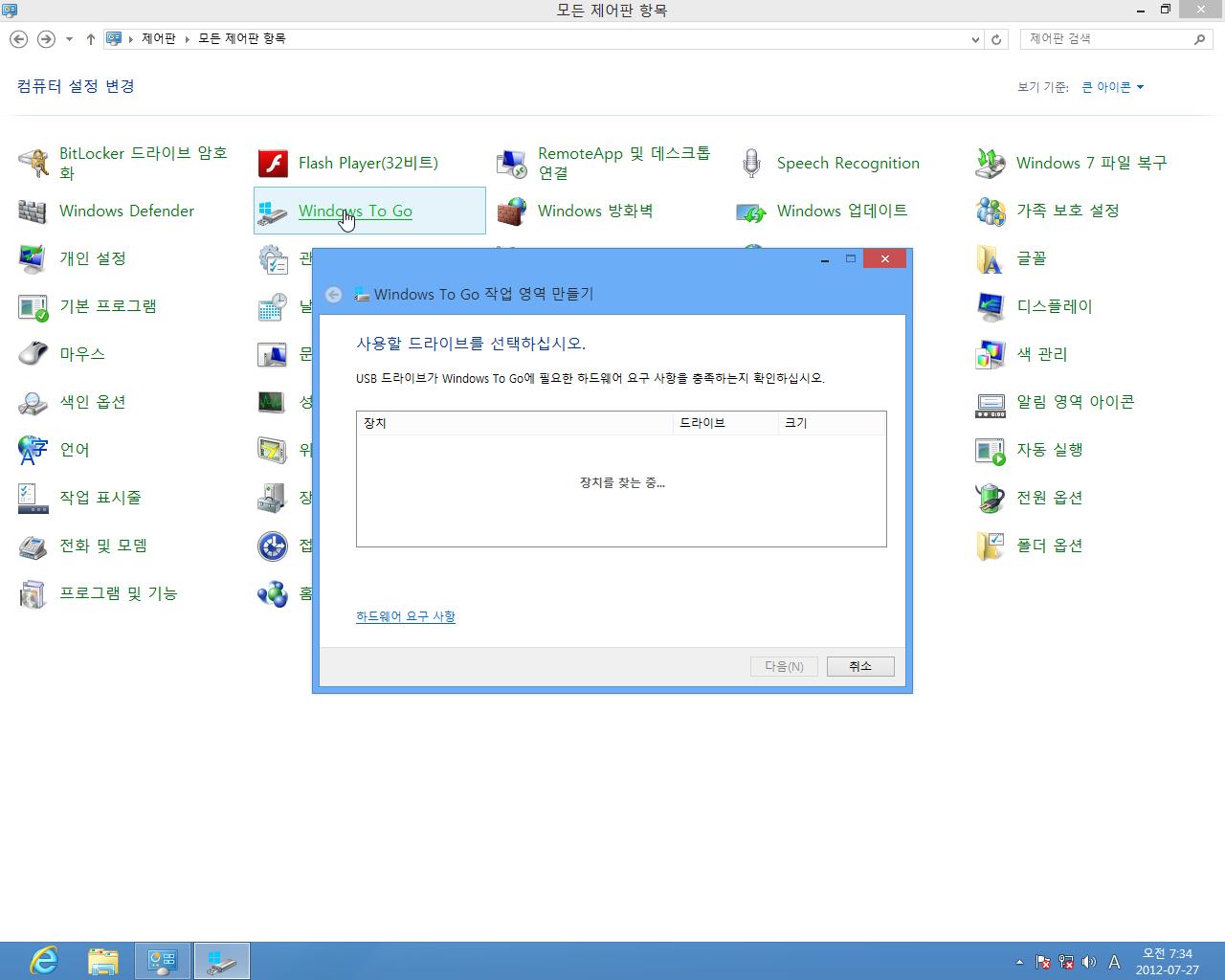Click the refresh button in address bar
1225x980 pixels.
pyautogui.click(x=996, y=39)
